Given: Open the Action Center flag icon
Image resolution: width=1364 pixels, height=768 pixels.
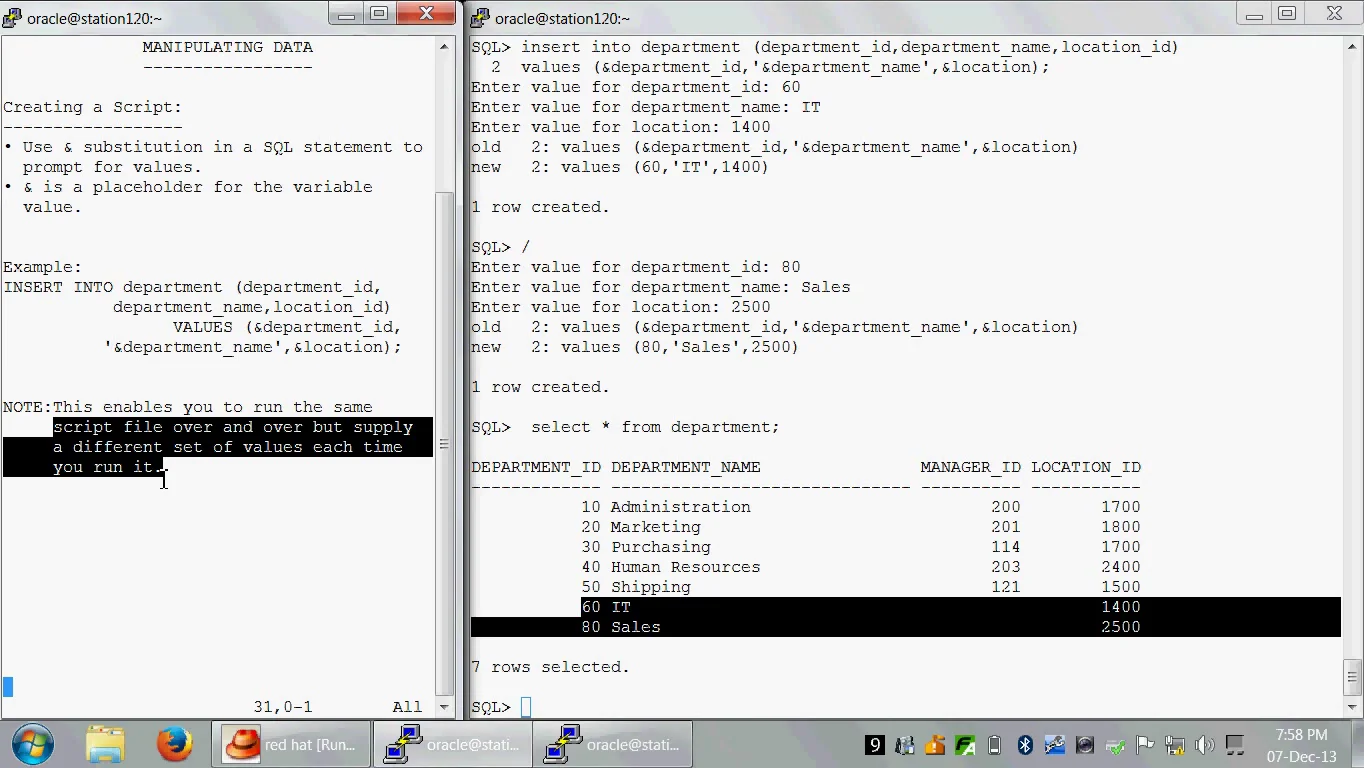Looking at the screenshot, I should (1145, 745).
